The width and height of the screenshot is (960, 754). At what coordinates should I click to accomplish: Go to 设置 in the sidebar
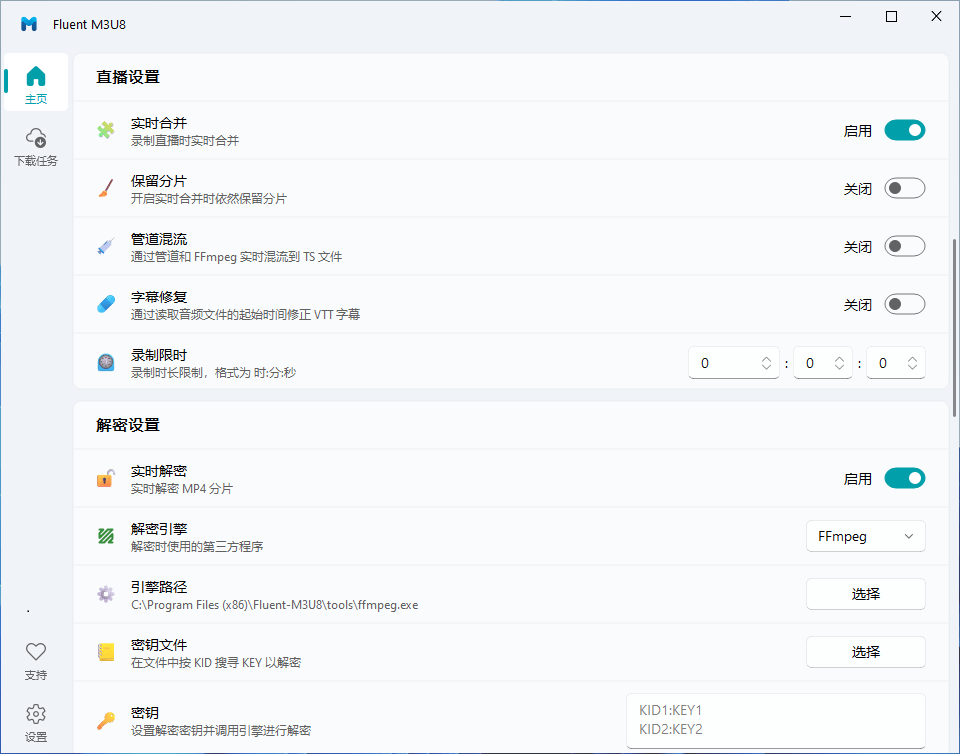pyautogui.click(x=36, y=722)
